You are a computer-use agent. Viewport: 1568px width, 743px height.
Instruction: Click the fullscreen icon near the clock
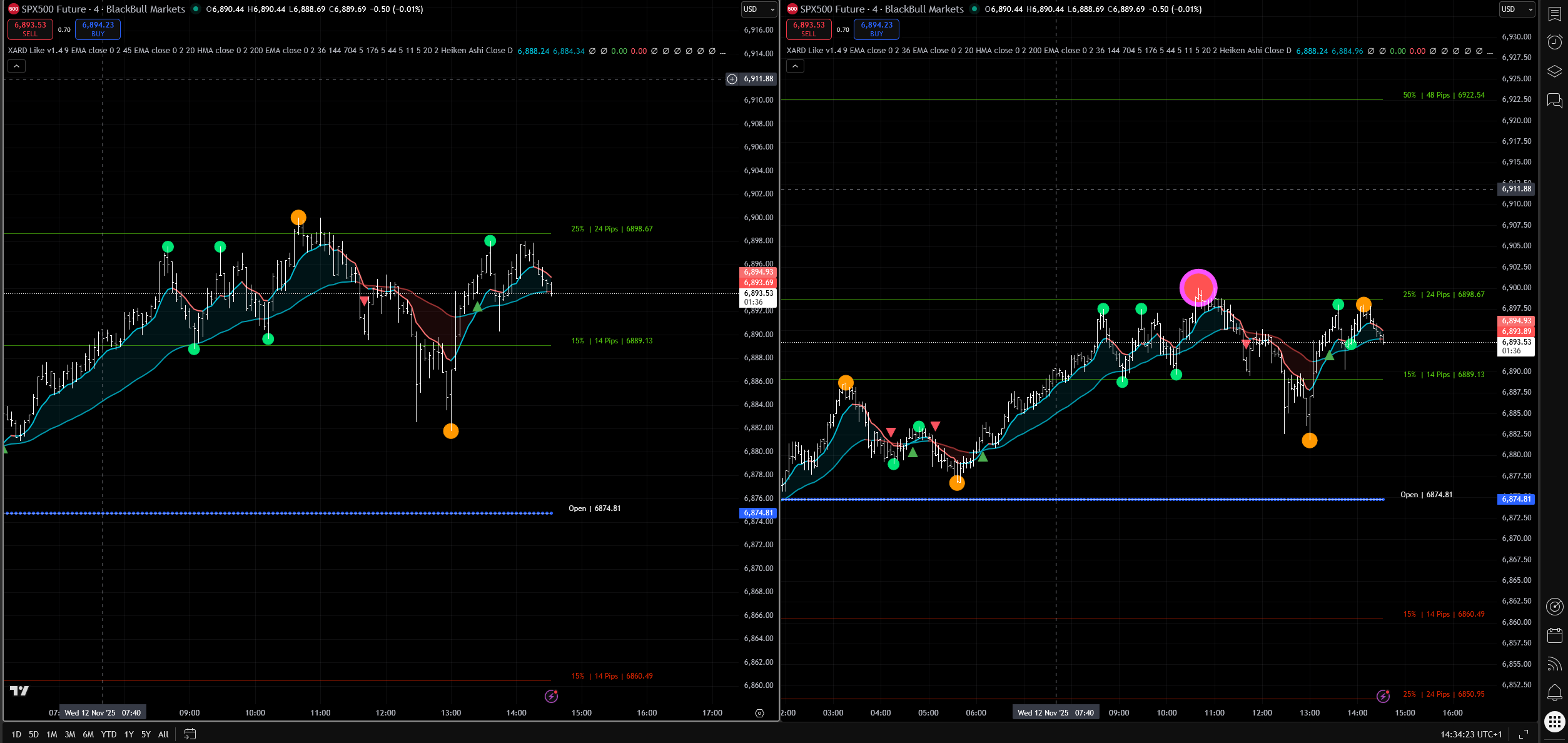(1524, 734)
